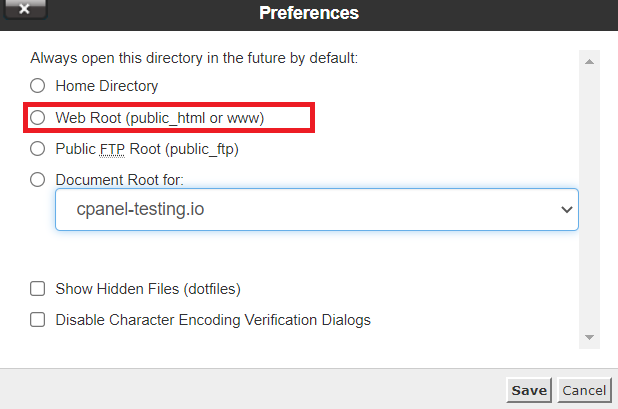Click the Show Hidden Files (dotfiles) label
The image size is (618, 409).
point(148,289)
